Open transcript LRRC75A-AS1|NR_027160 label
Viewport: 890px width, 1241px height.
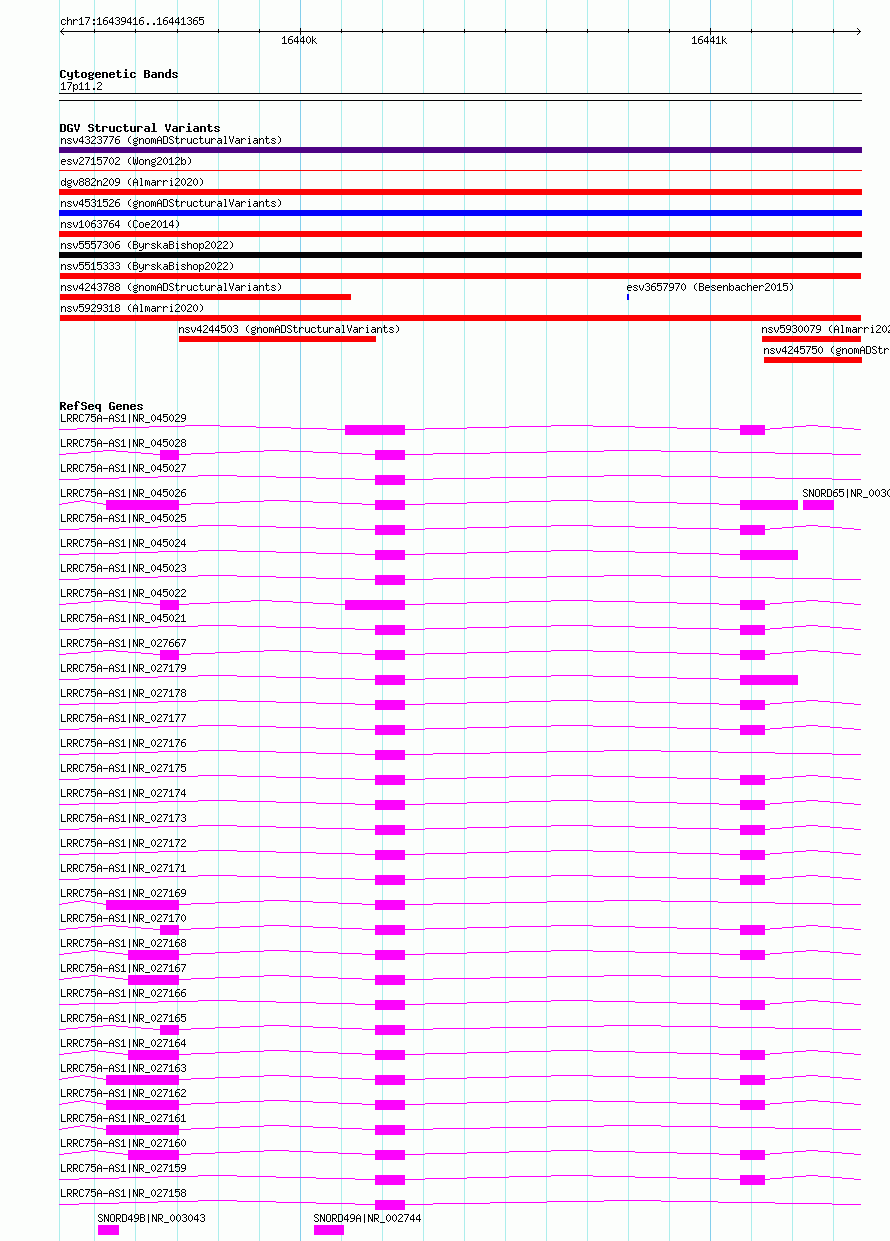click(x=123, y=1143)
